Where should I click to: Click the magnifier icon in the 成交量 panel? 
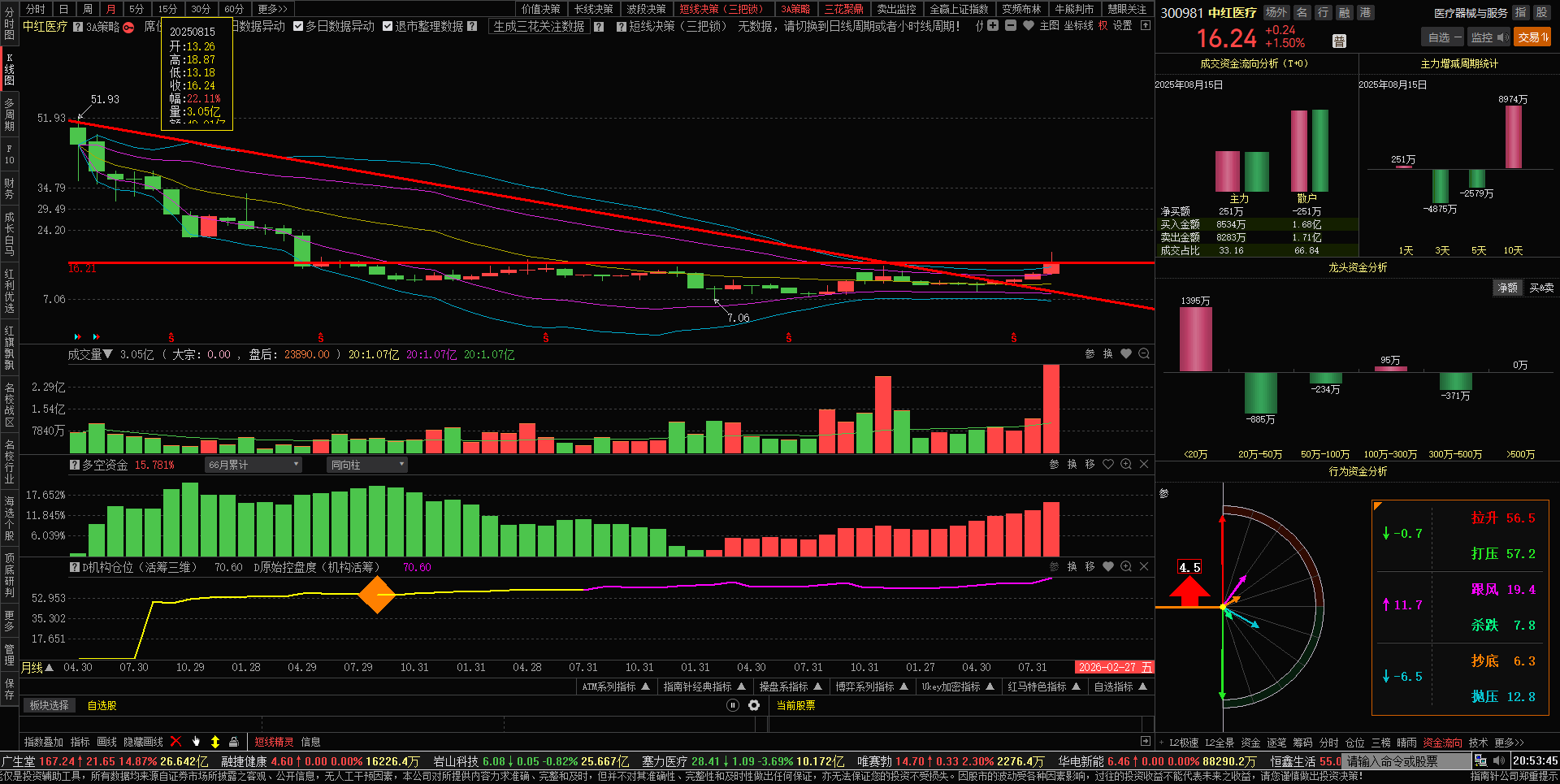click(1144, 354)
